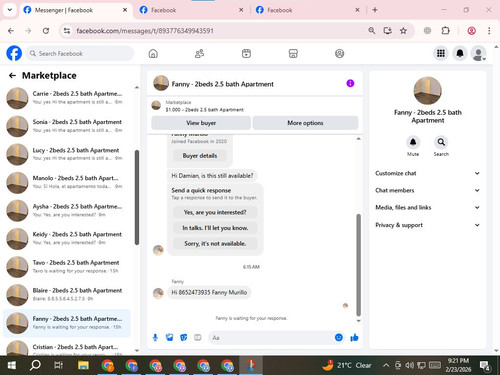Screen dimensions: 500x375
Task: Expand the Privacy & support section
Action: pyautogui.click(x=427, y=225)
